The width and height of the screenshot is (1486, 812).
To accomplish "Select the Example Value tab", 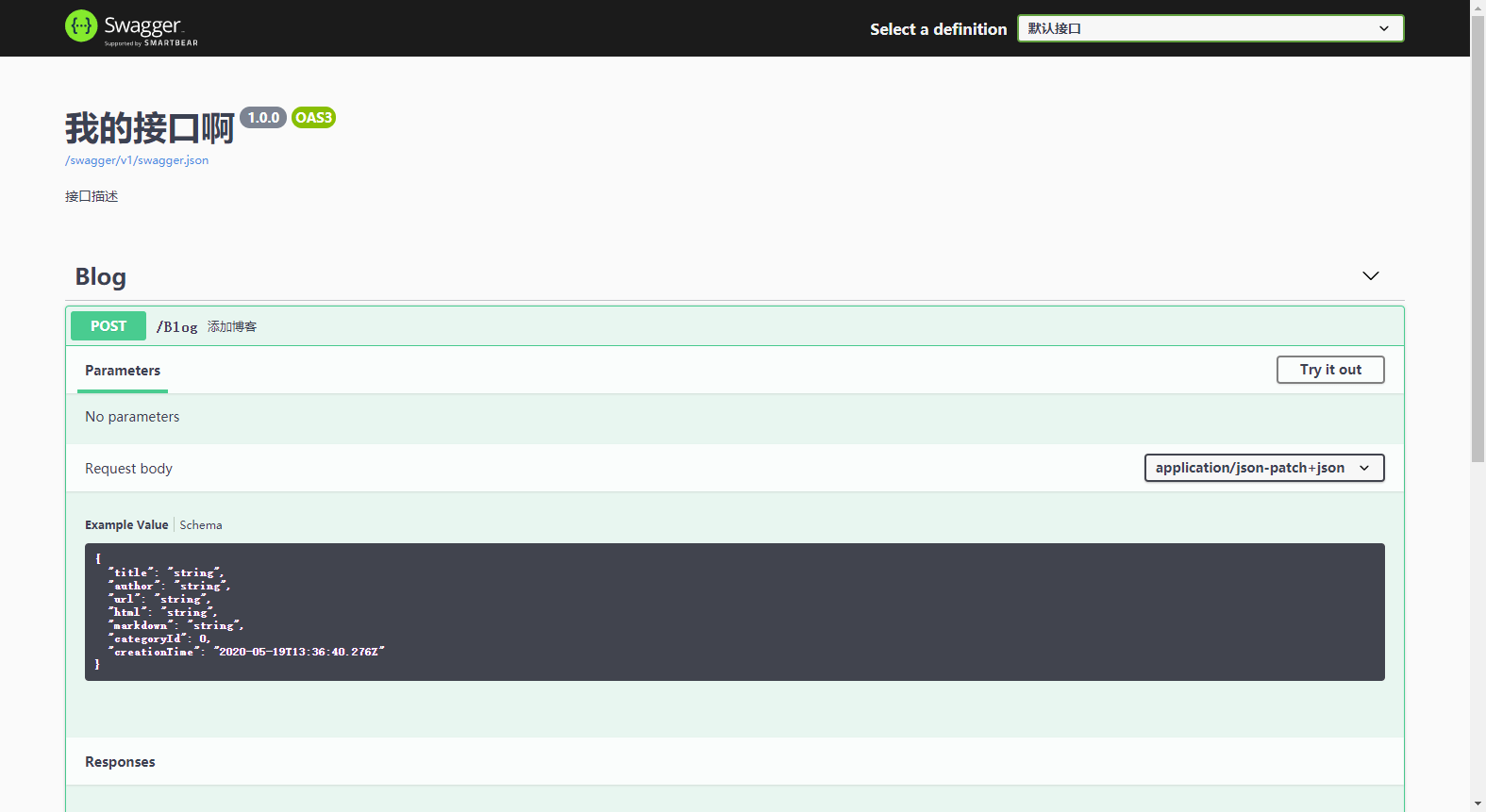I will point(126,525).
